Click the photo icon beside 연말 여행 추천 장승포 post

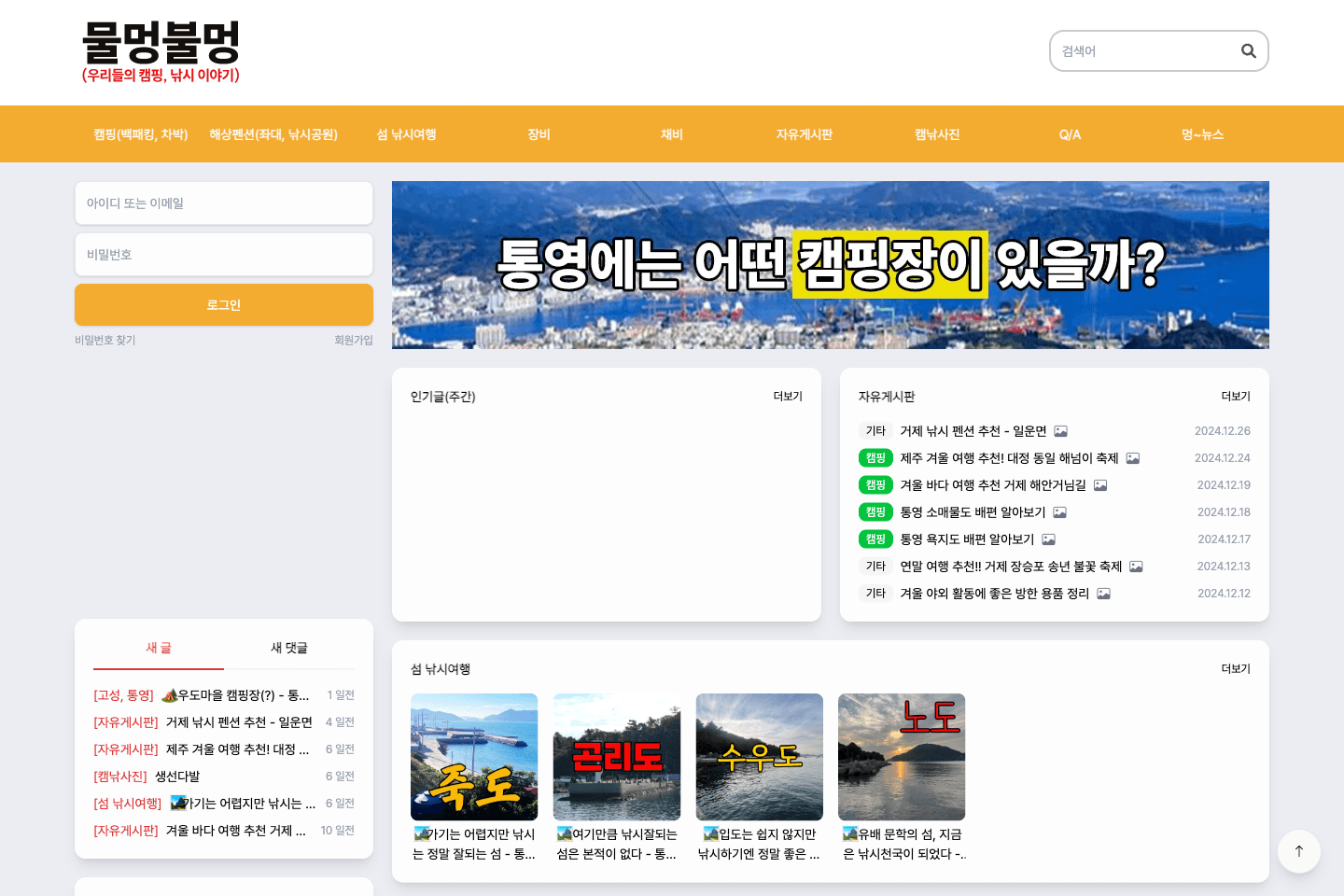point(1136,566)
